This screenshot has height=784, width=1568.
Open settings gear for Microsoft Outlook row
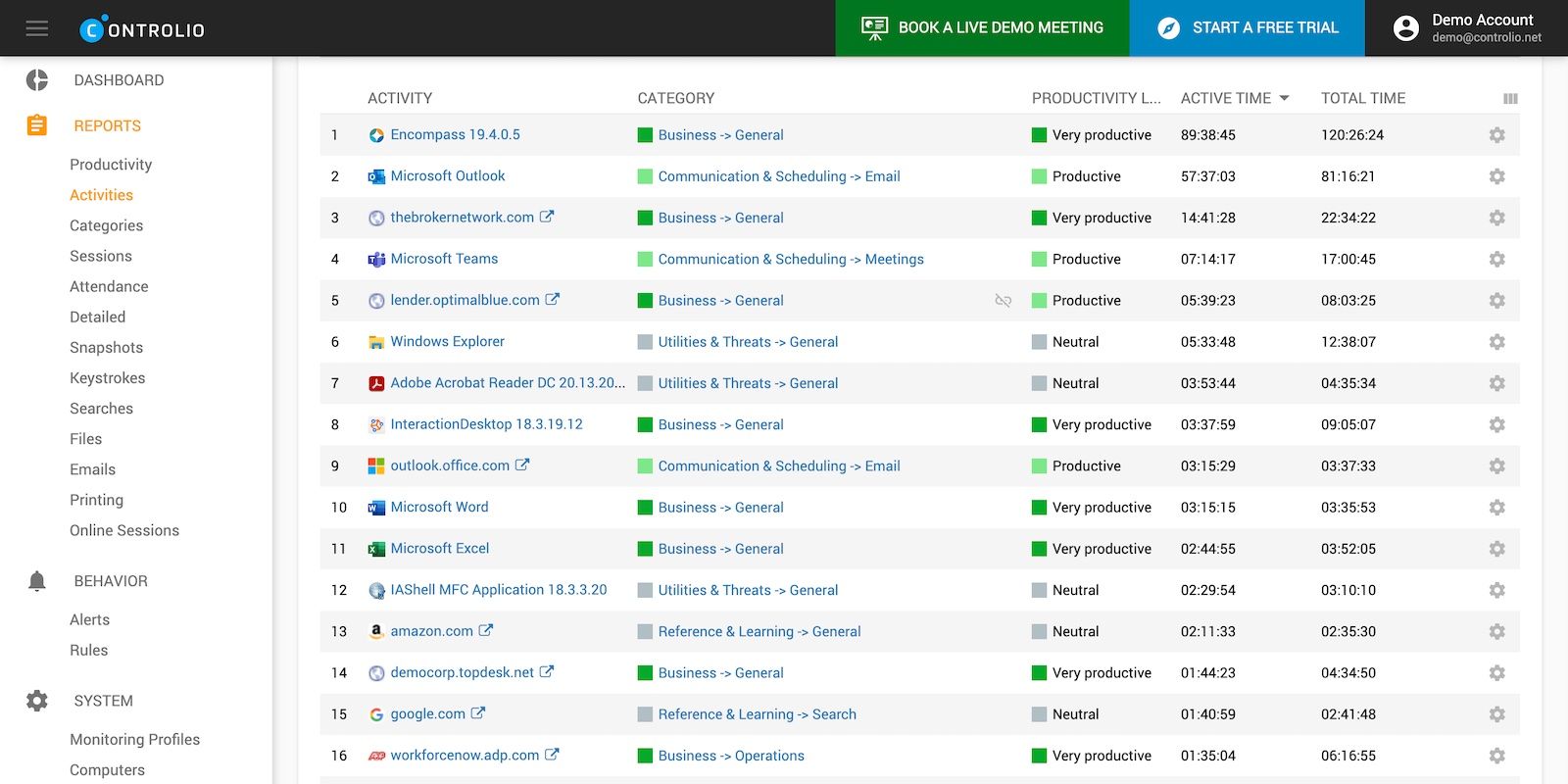1496,176
